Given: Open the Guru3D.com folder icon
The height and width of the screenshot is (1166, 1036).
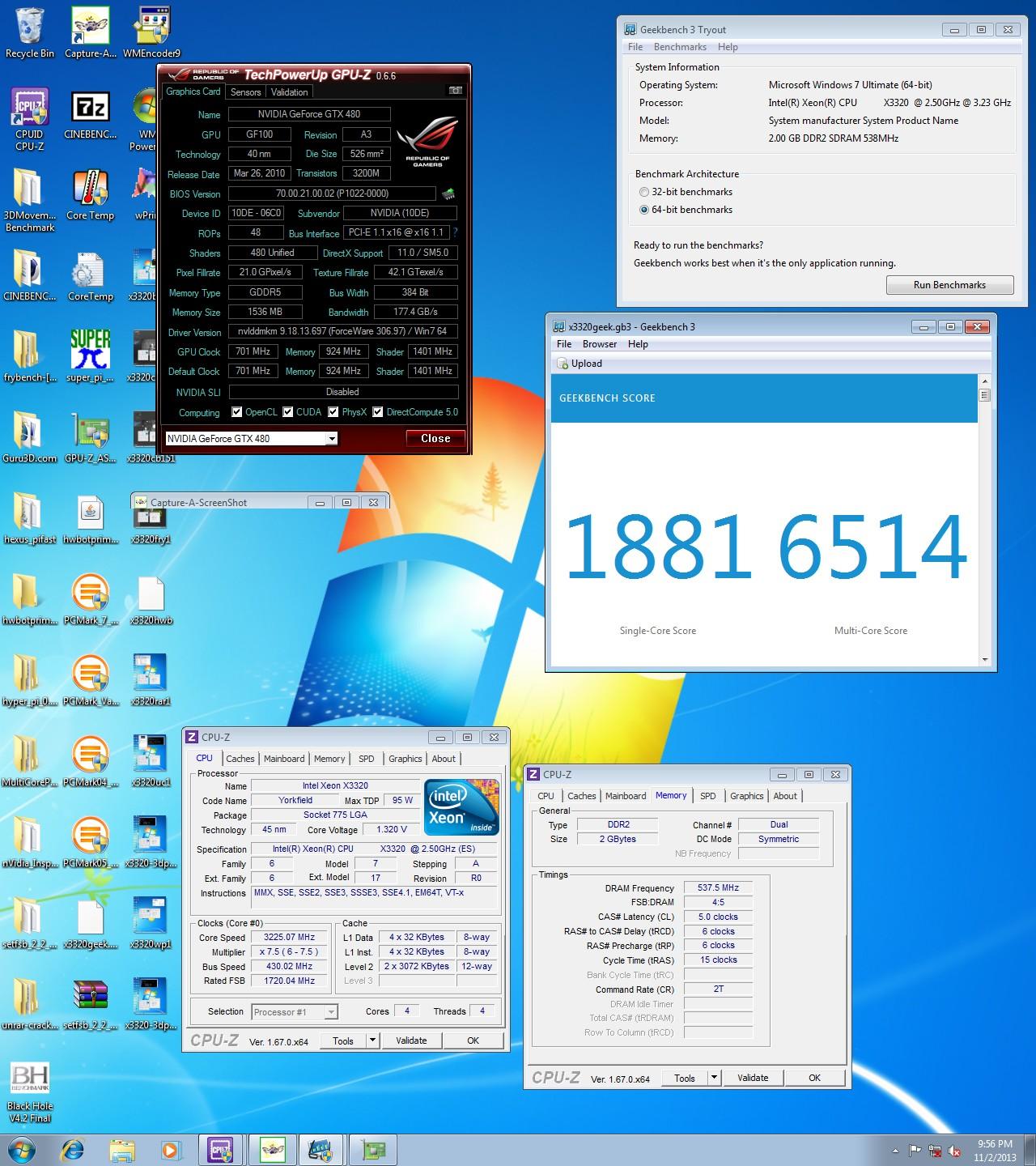Looking at the screenshot, I should [x=29, y=437].
